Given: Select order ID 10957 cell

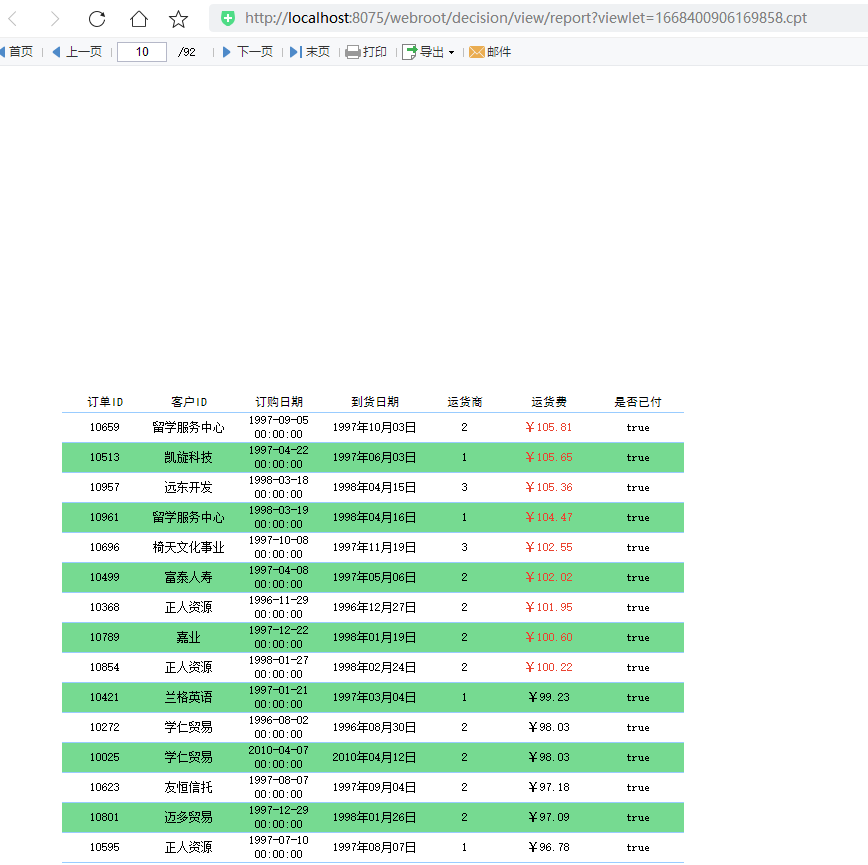Looking at the screenshot, I should (x=105, y=487).
